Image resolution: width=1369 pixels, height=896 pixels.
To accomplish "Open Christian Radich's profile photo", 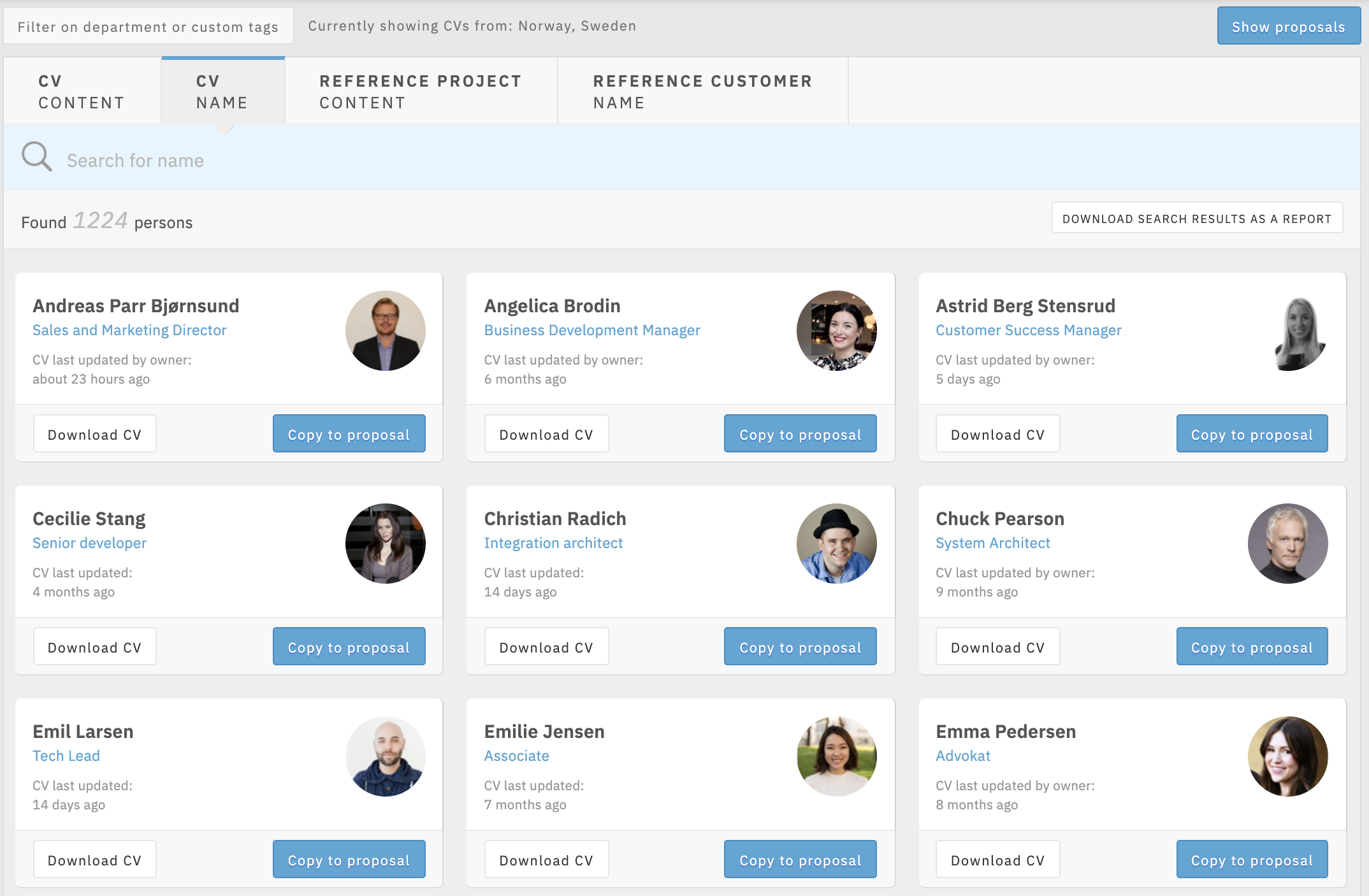I will 837,544.
